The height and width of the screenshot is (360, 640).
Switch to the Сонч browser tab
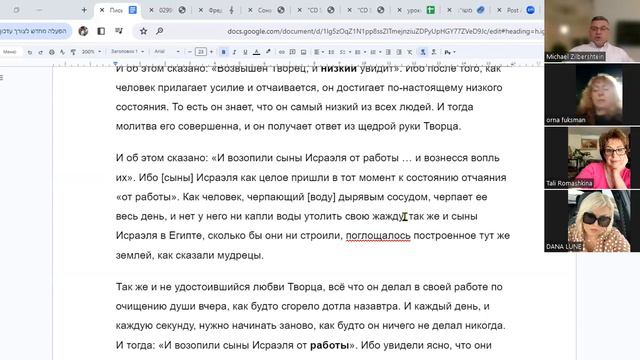(x=265, y=10)
